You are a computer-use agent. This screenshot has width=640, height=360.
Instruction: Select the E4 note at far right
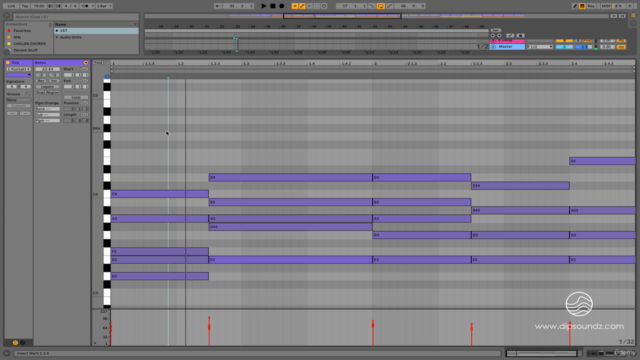602,161
